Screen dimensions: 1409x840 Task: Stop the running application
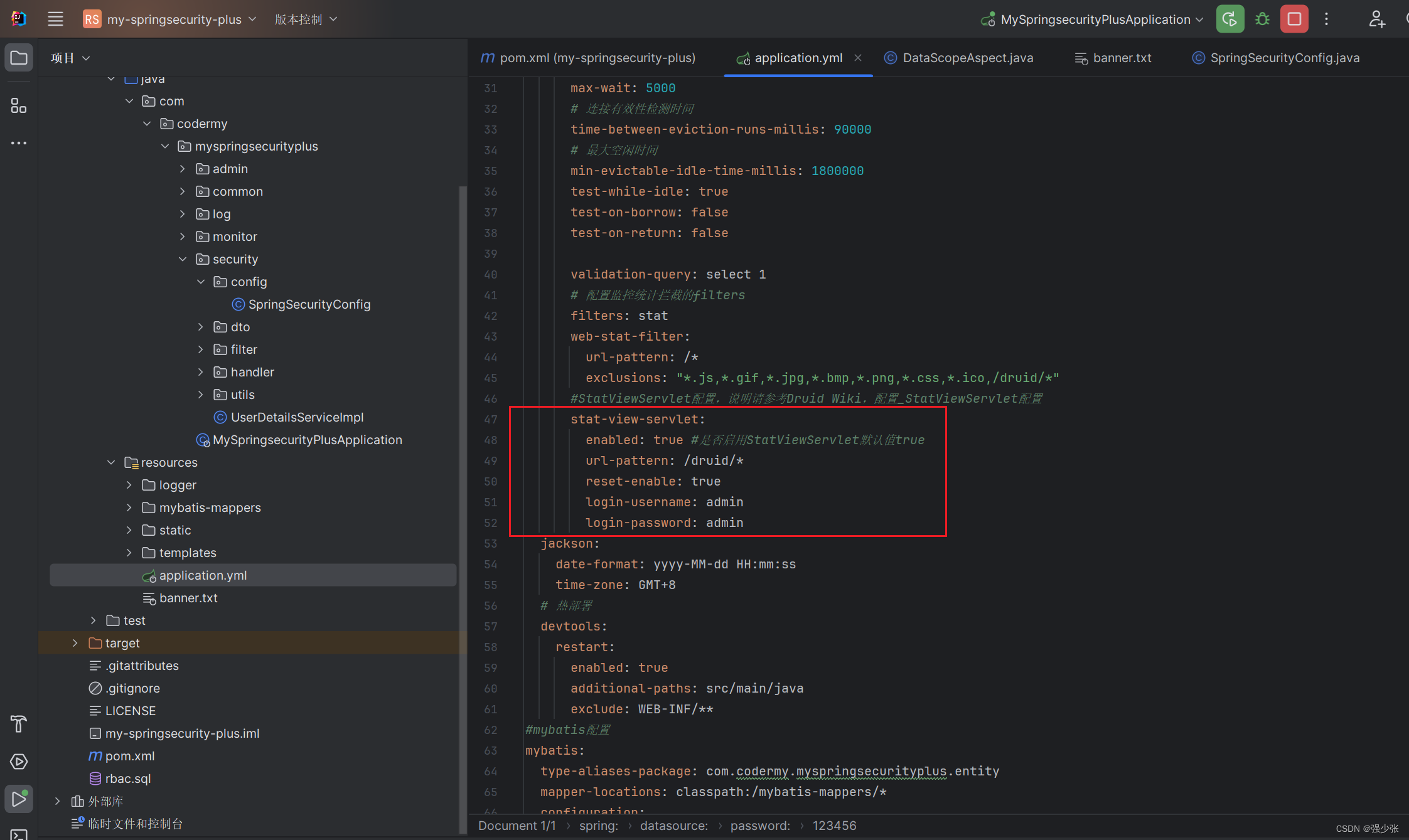(1294, 19)
